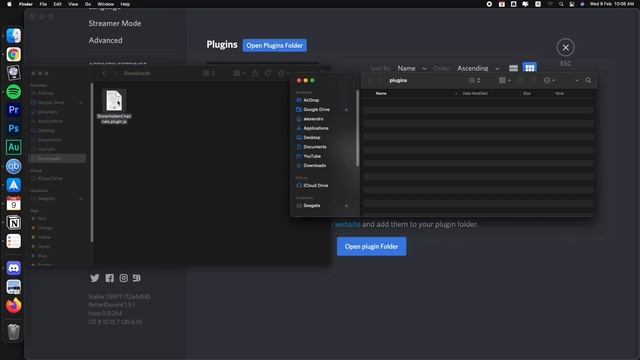Change view mode in plugins window toolbar
Image resolution: width=640 pixels, height=360 pixels.
click(x=474, y=80)
